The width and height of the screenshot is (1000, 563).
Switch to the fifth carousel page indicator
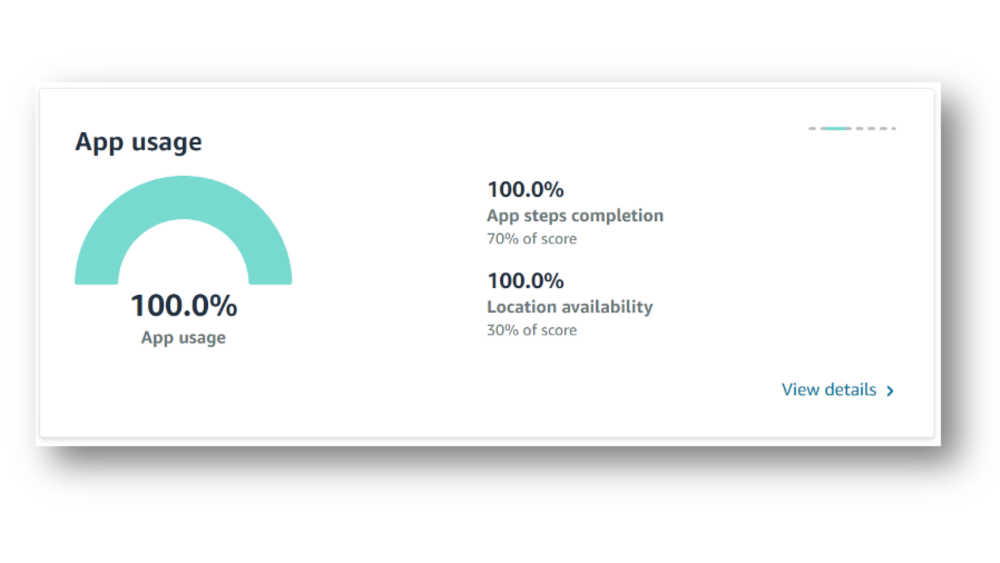[x=883, y=129]
